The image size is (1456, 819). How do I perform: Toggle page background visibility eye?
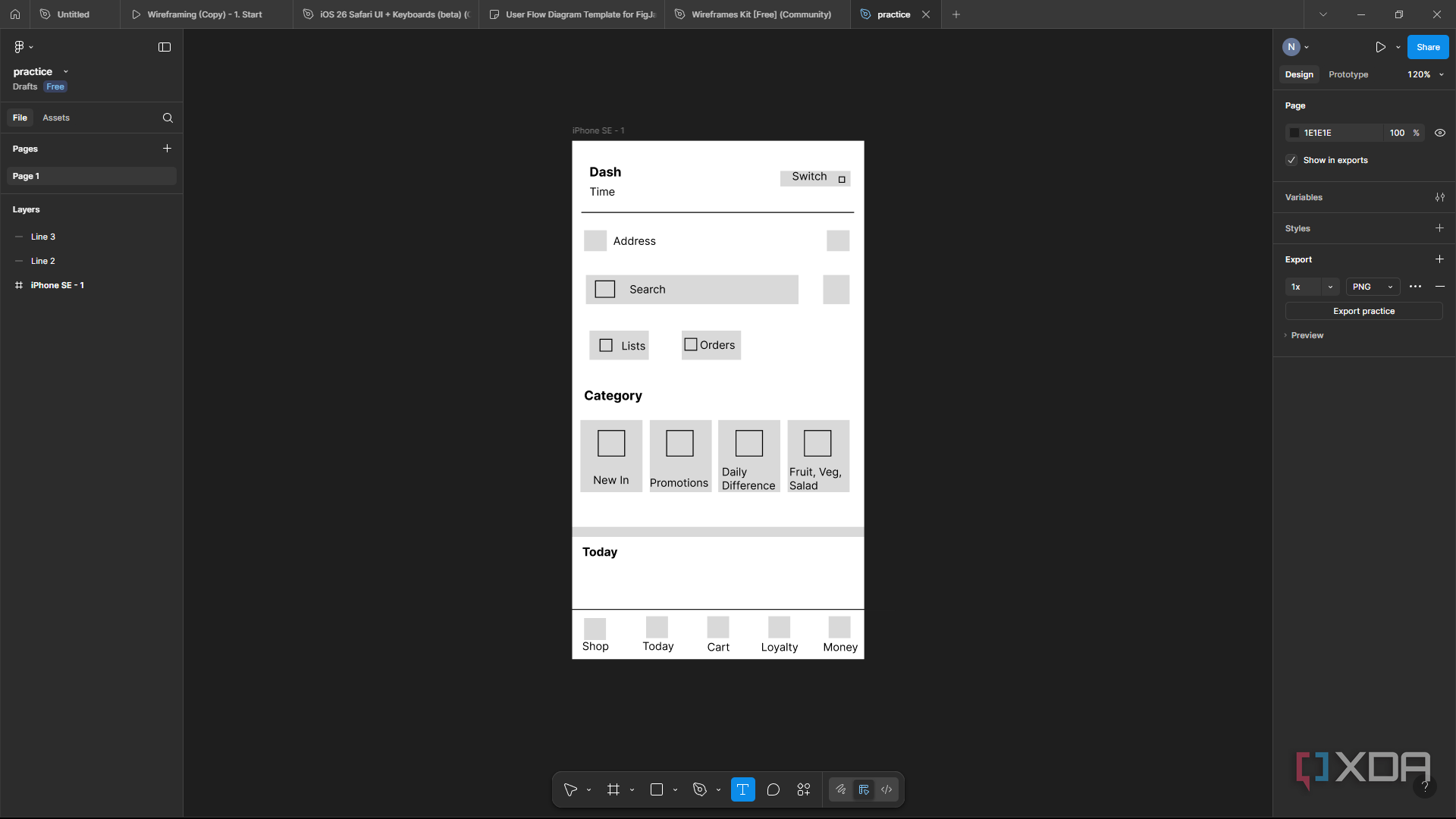(x=1439, y=133)
